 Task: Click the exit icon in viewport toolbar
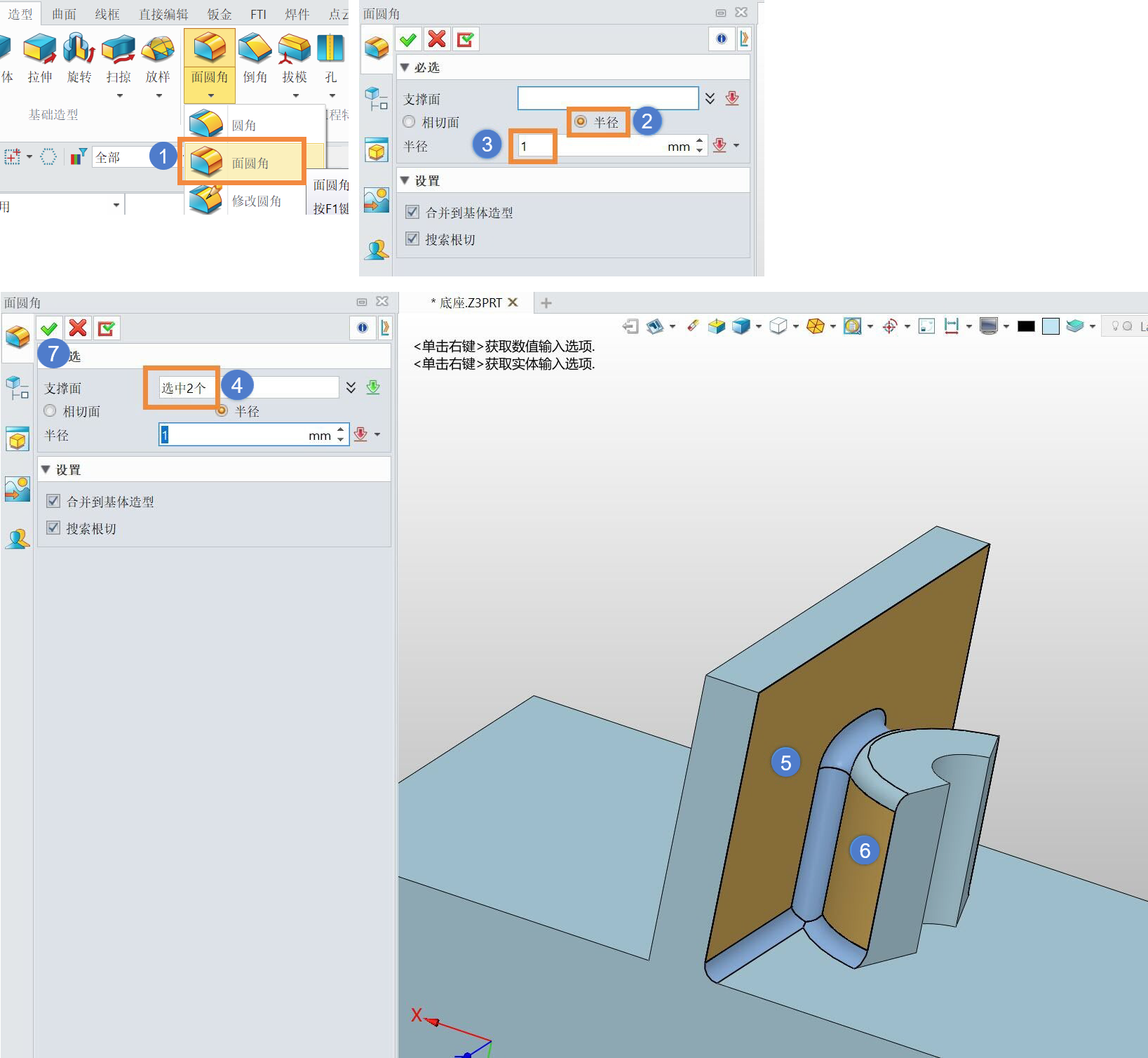point(630,326)
